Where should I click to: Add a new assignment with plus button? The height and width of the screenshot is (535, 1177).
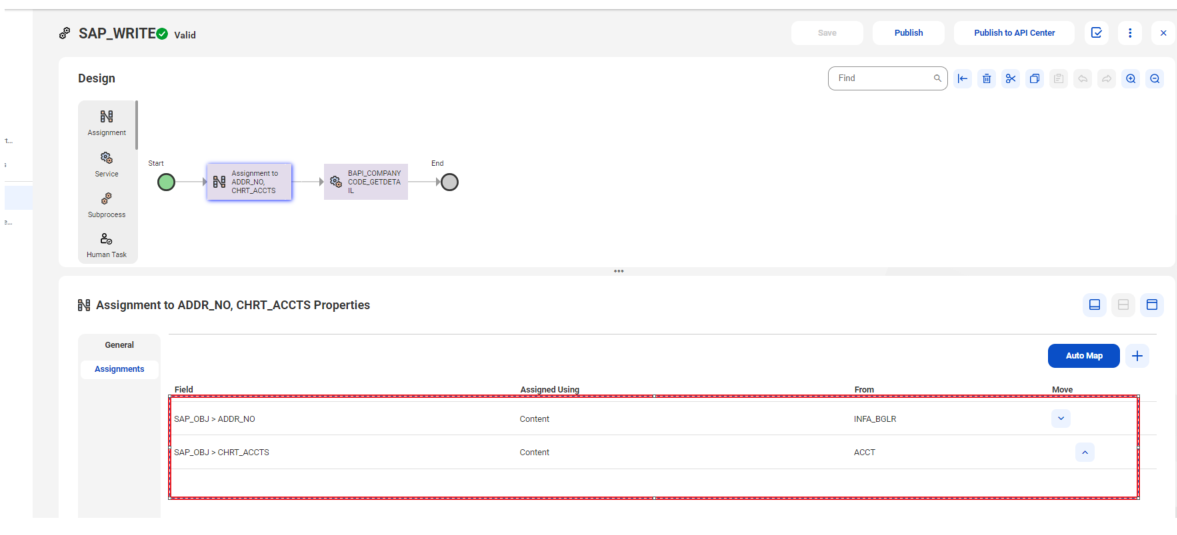(x=1138, y=356)
